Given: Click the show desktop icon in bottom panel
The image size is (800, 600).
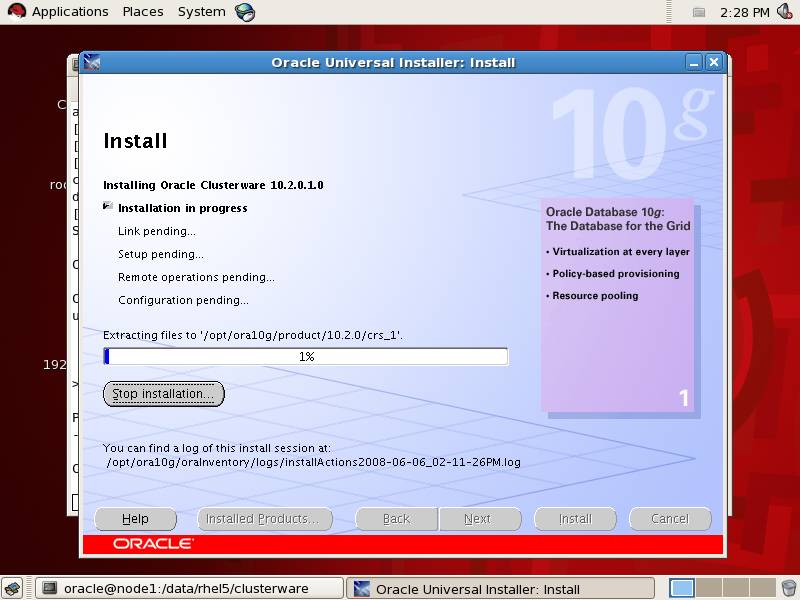Looking at the screenshot, I should pyautogui.click(x=12, y=589).
